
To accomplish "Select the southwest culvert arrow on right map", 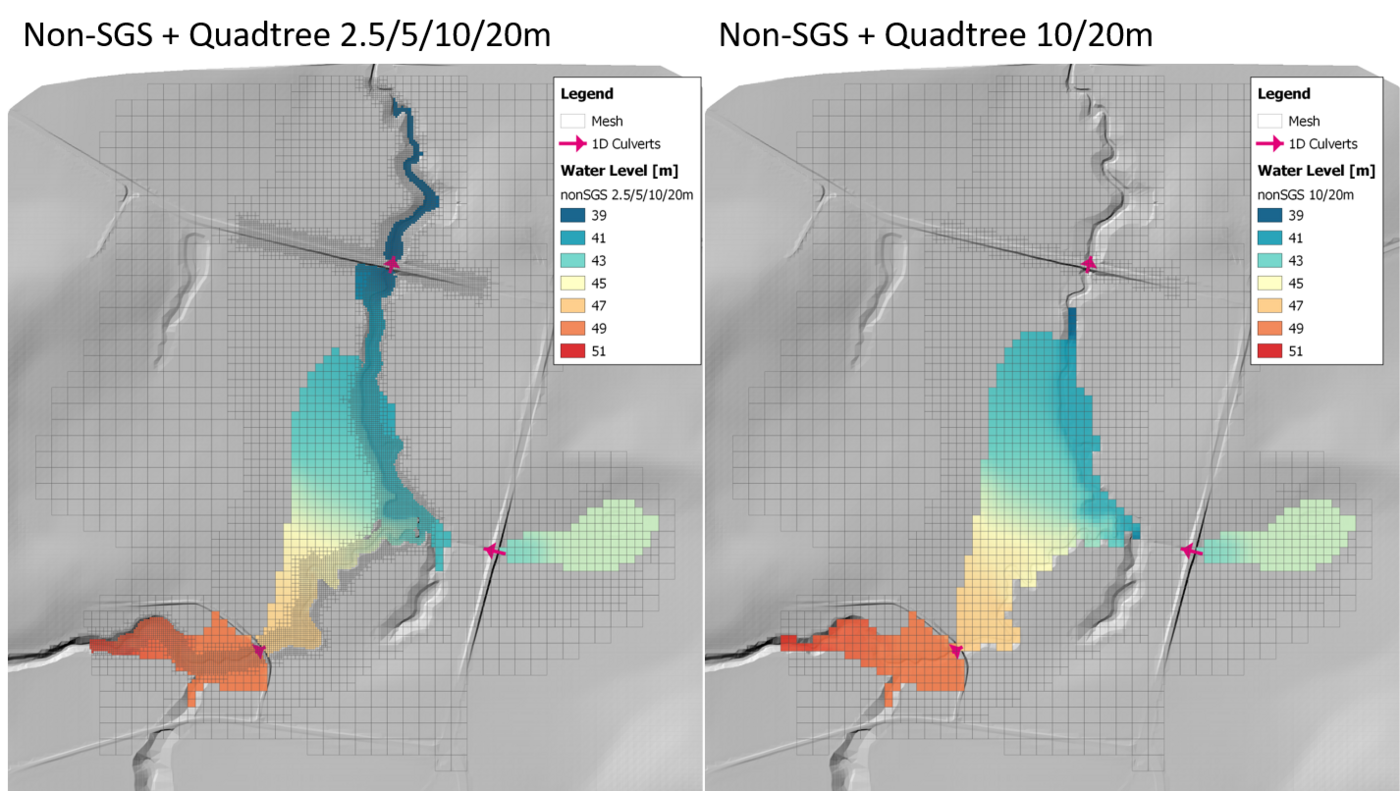I will tap(957, 651).
